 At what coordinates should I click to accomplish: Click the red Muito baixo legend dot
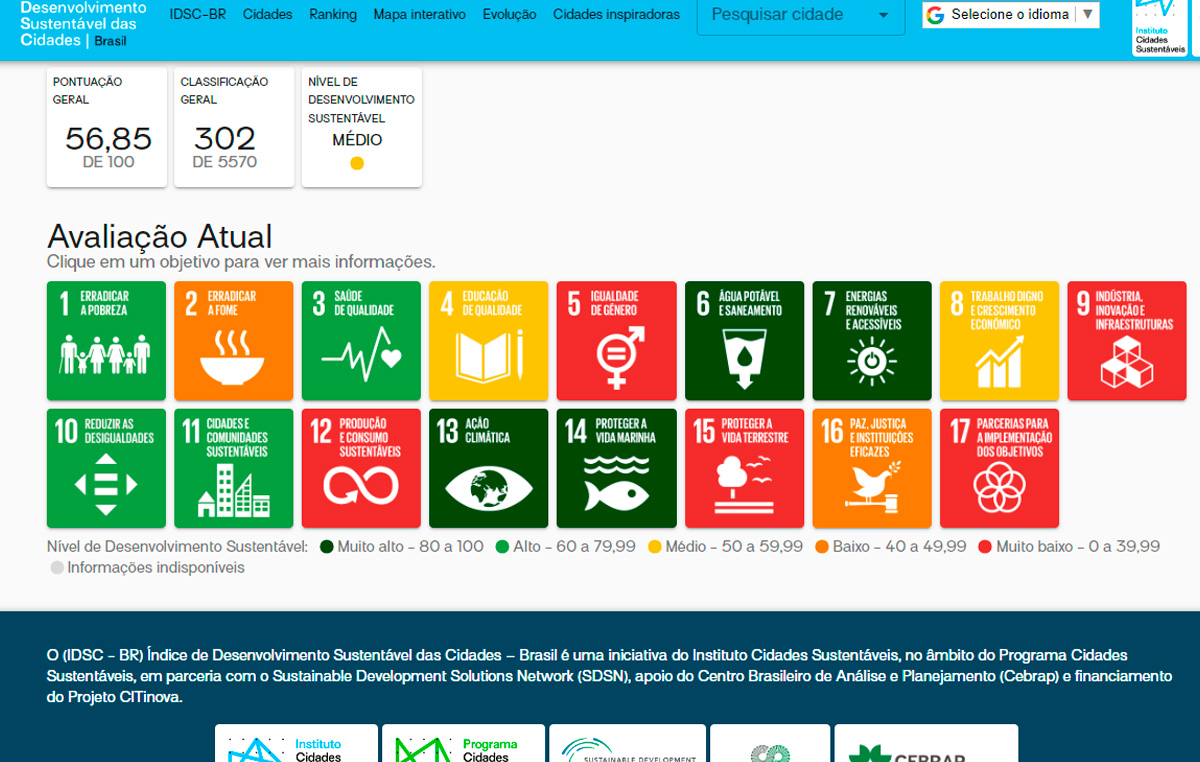[985, 547]
